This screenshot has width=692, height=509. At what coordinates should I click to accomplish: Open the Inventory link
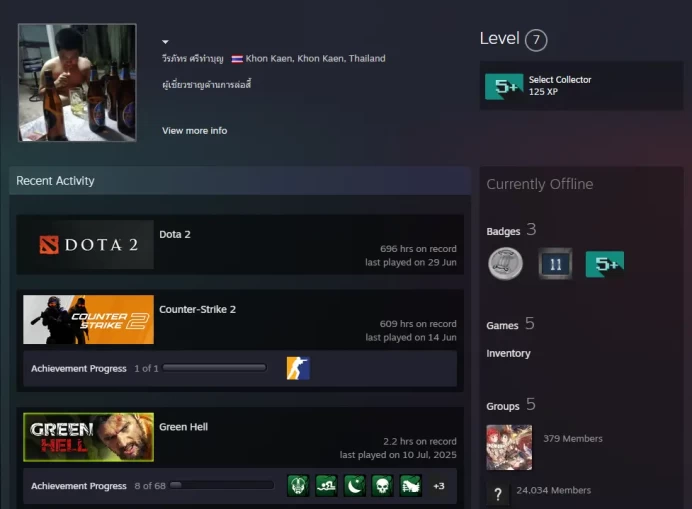(508, 354)
